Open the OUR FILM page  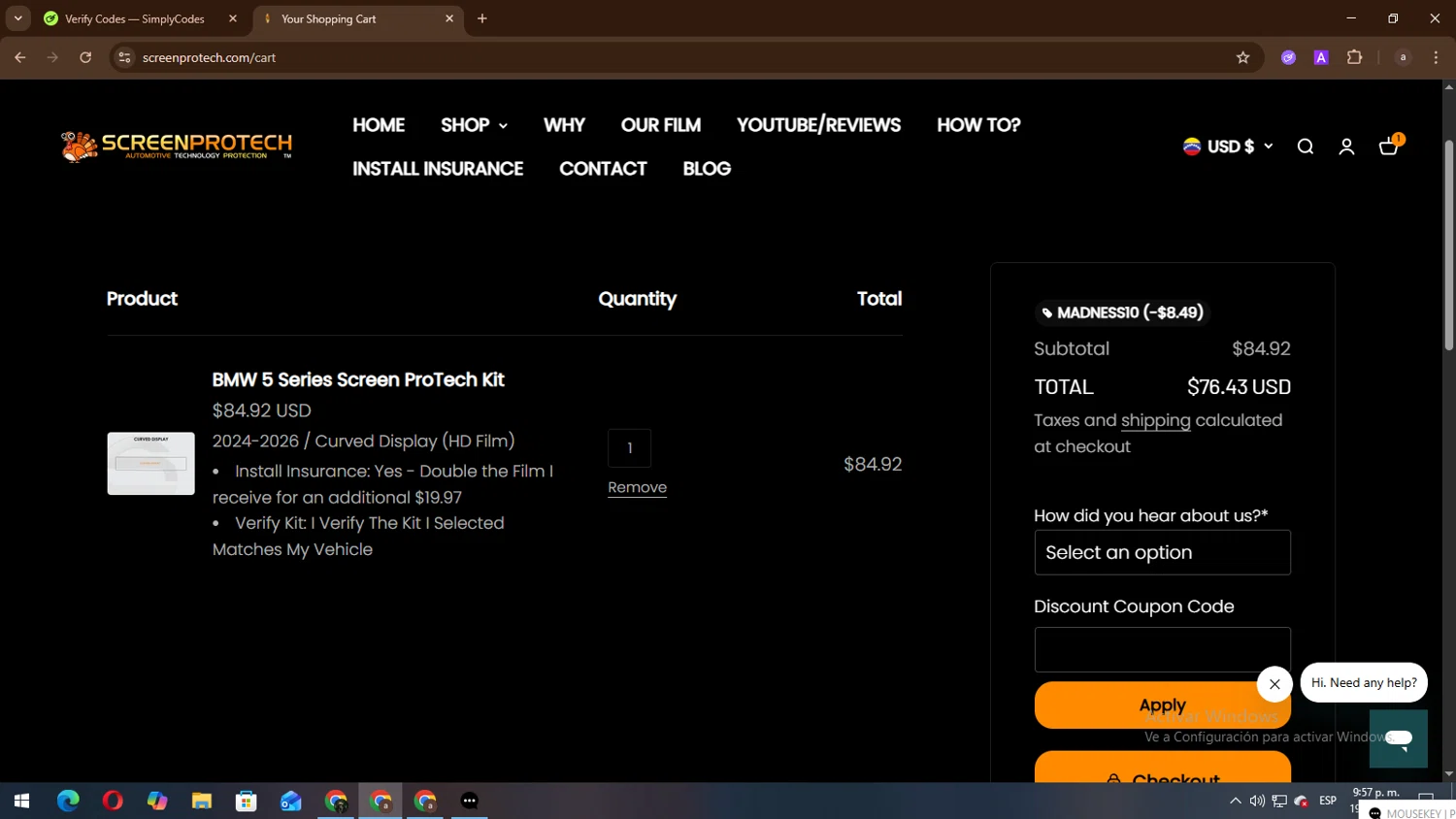661,125
